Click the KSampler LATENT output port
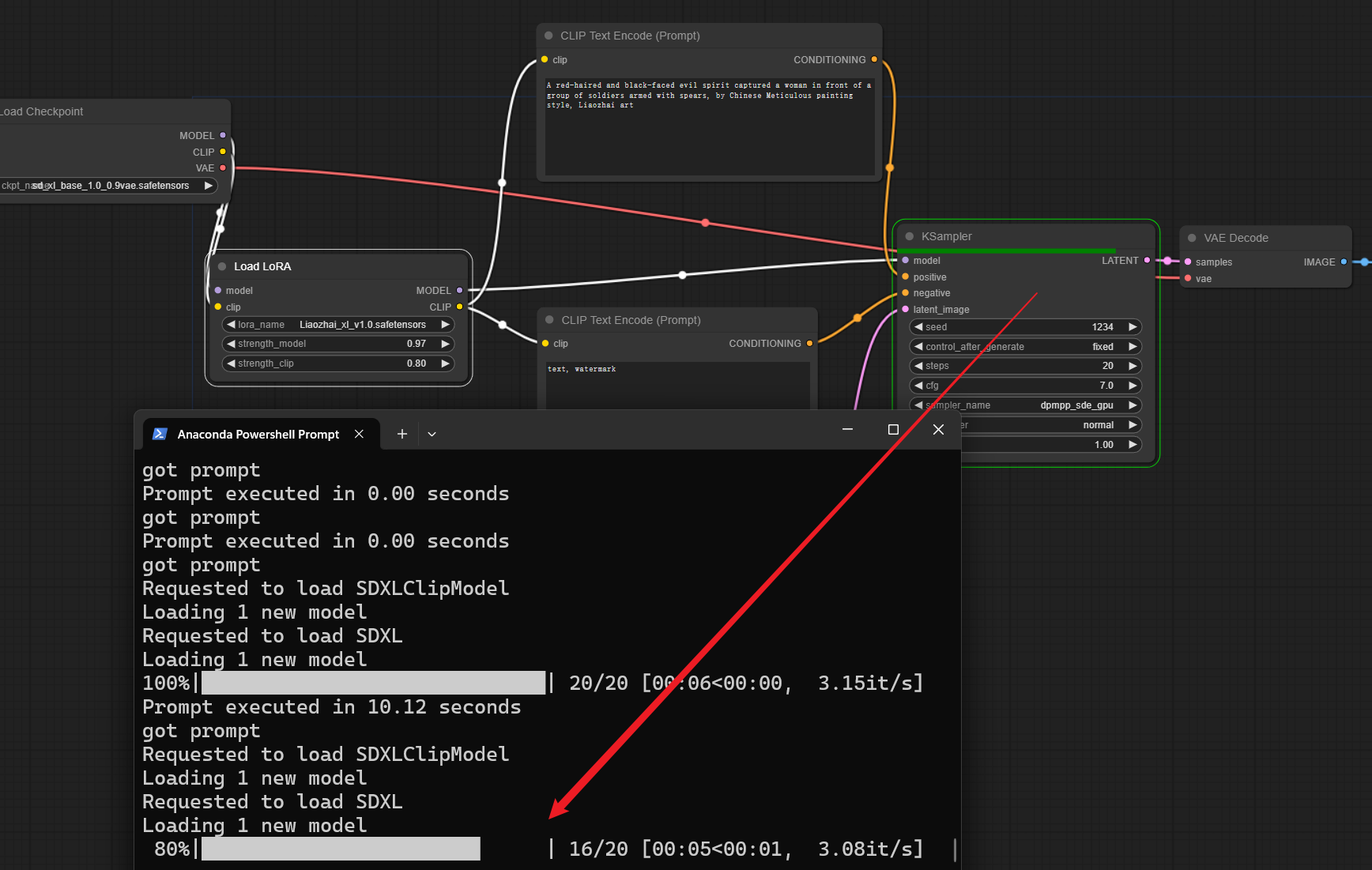This screenshot has height=870, width=1372. point(1147,260)
